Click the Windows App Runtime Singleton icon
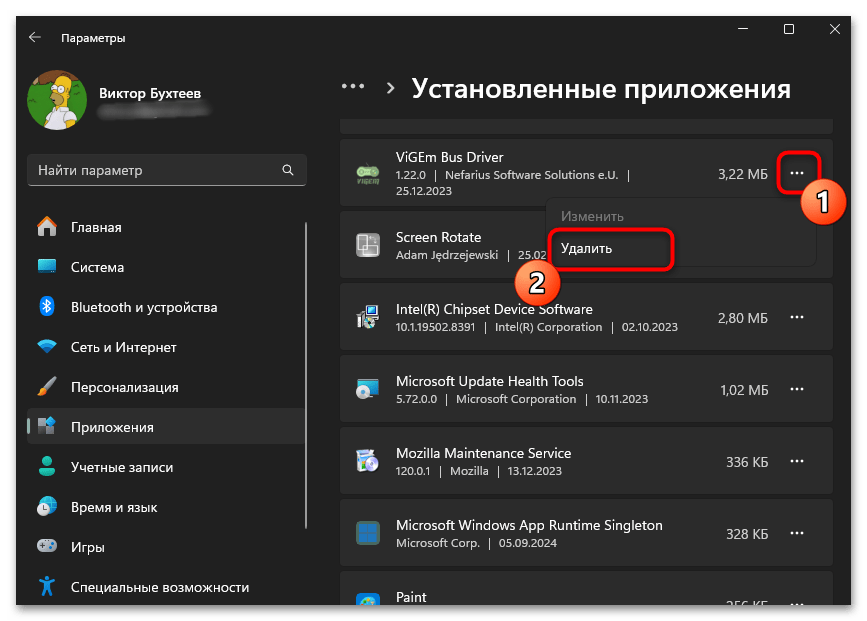 [x=368, y=533]
